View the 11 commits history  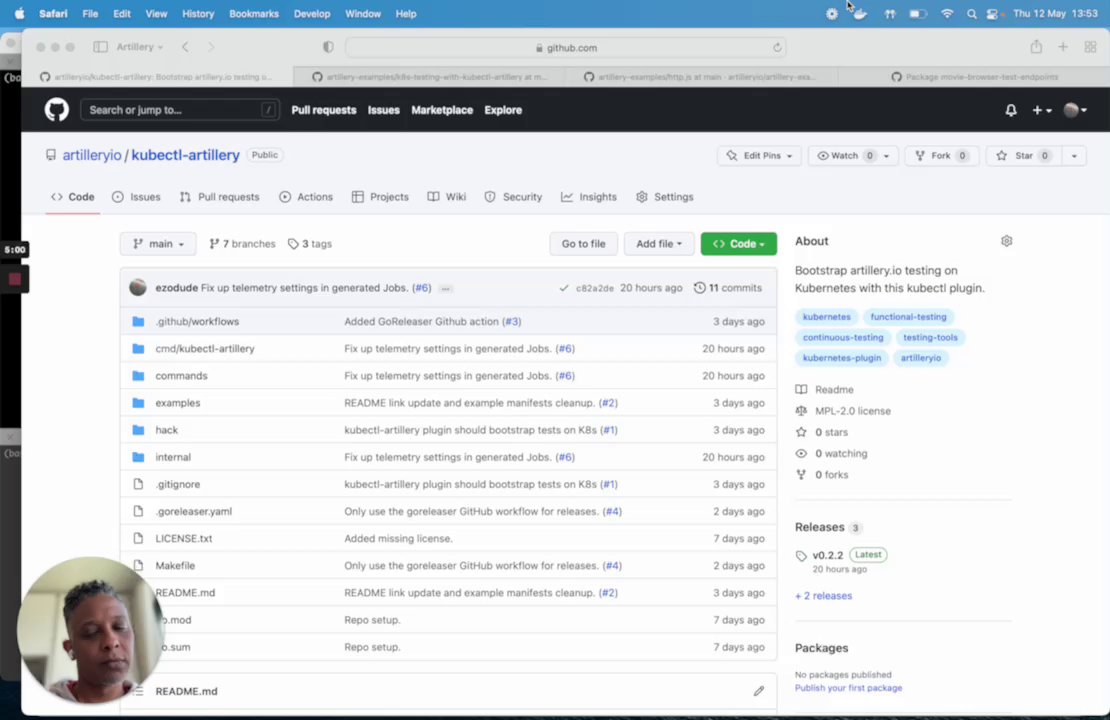(x=728, y=288)
